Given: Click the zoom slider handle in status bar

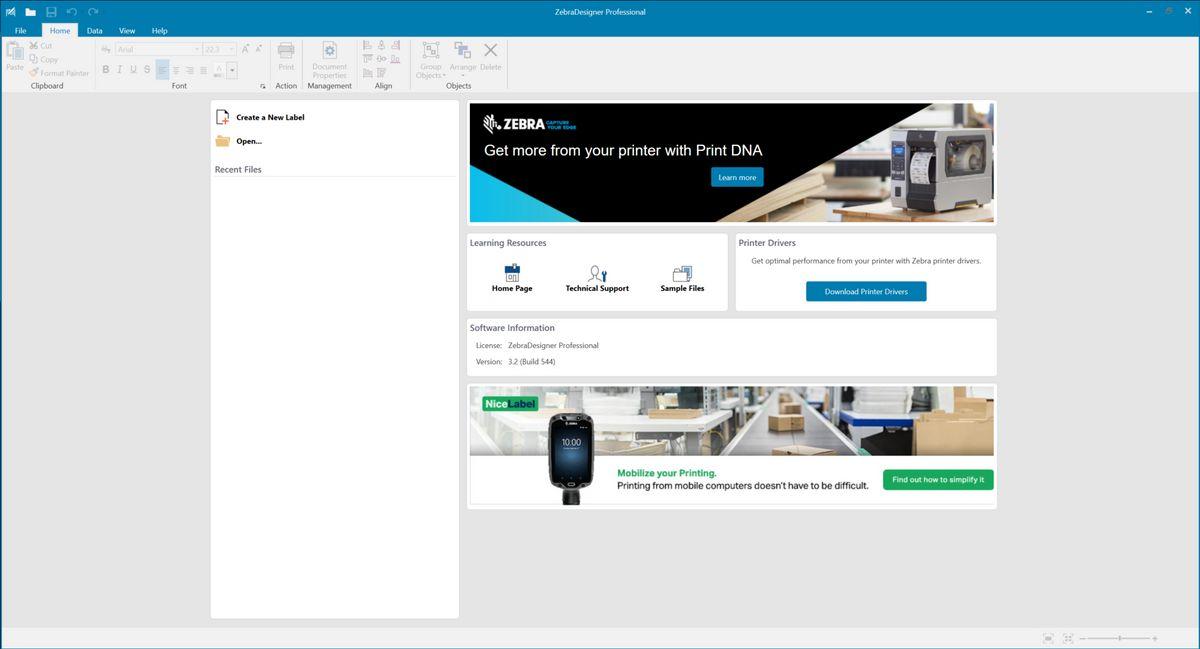Looking at the screenshot, I should point(1120,638).
